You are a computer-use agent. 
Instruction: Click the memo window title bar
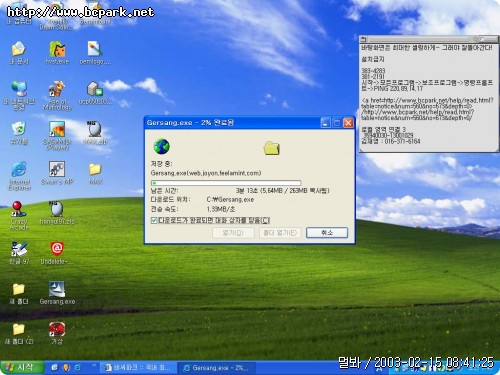click(x=429, y=39)
